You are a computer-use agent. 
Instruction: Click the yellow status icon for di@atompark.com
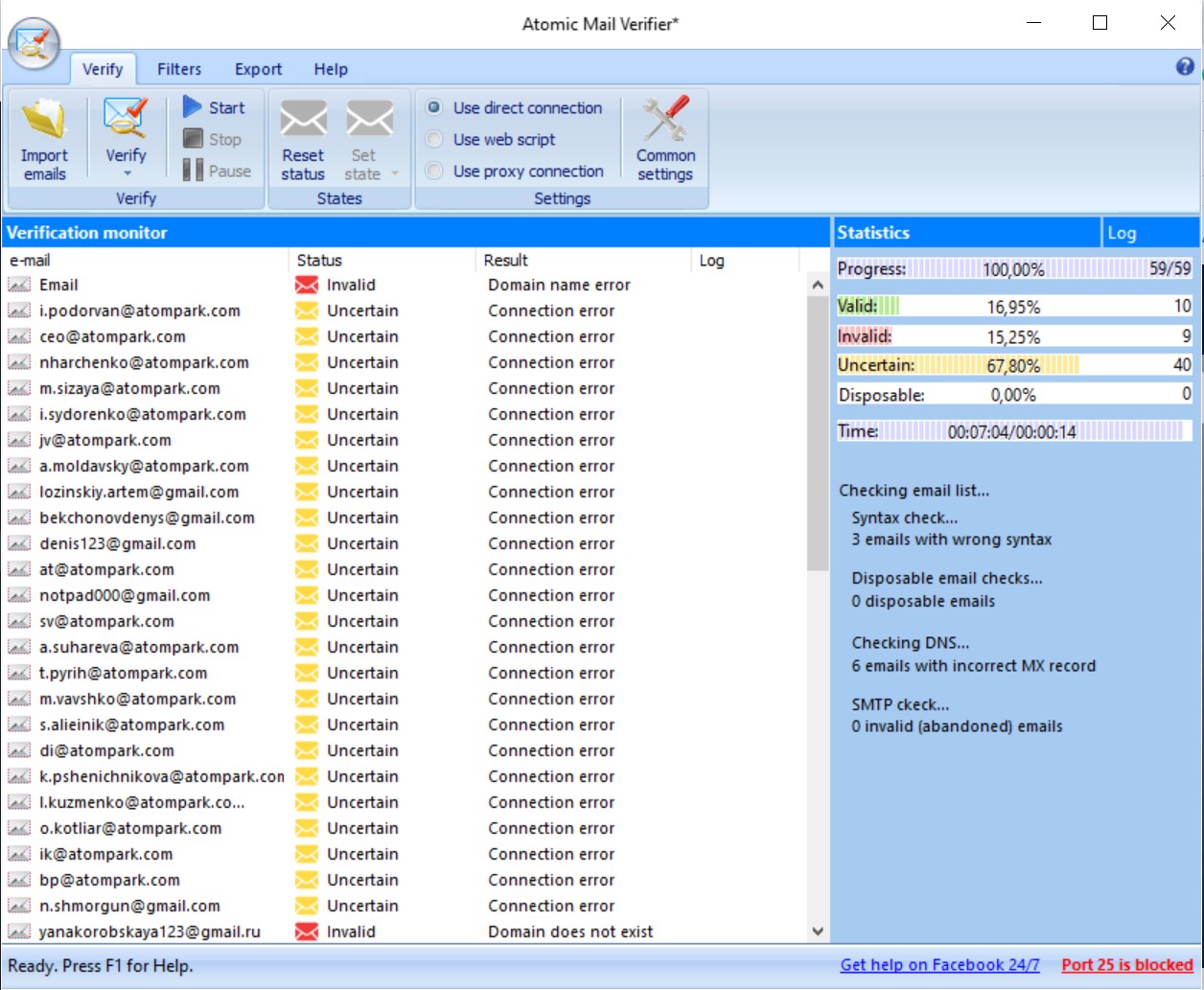pos(306,750)
